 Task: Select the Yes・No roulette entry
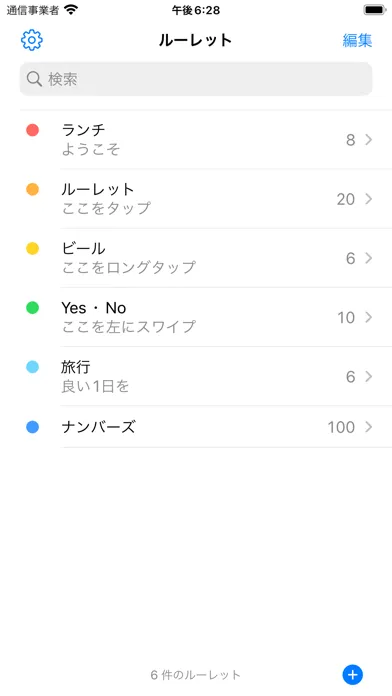pyautogui.click(x=206, y=317)
